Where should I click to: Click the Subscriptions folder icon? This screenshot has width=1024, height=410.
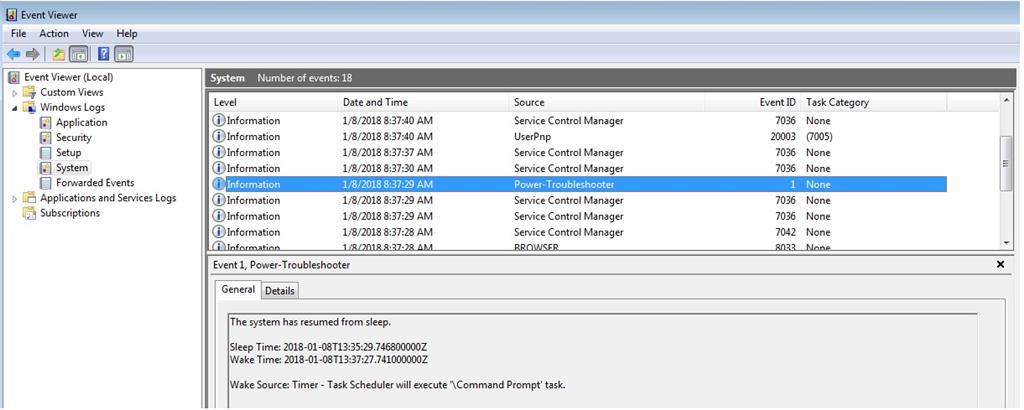point(29,213)
